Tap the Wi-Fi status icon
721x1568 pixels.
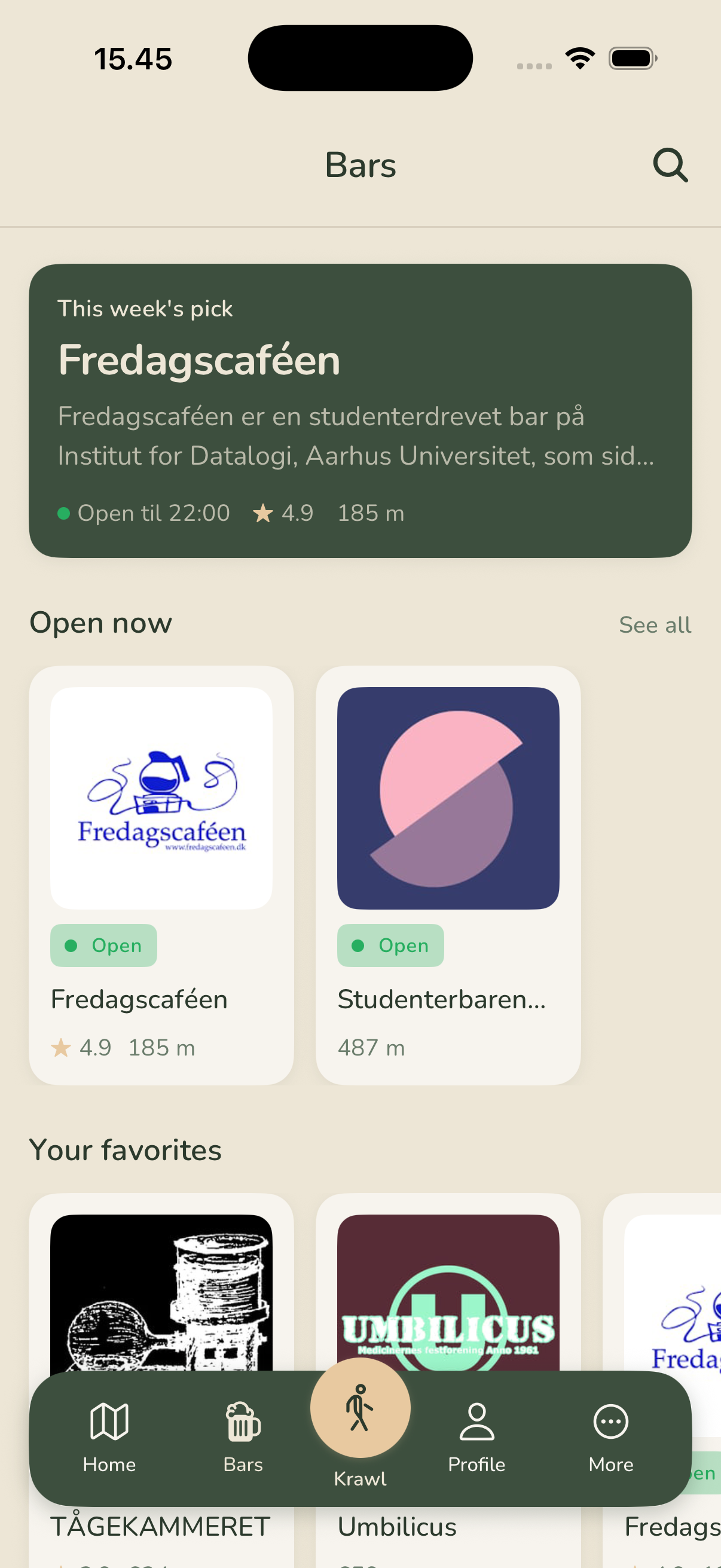(x=580, y=59)
